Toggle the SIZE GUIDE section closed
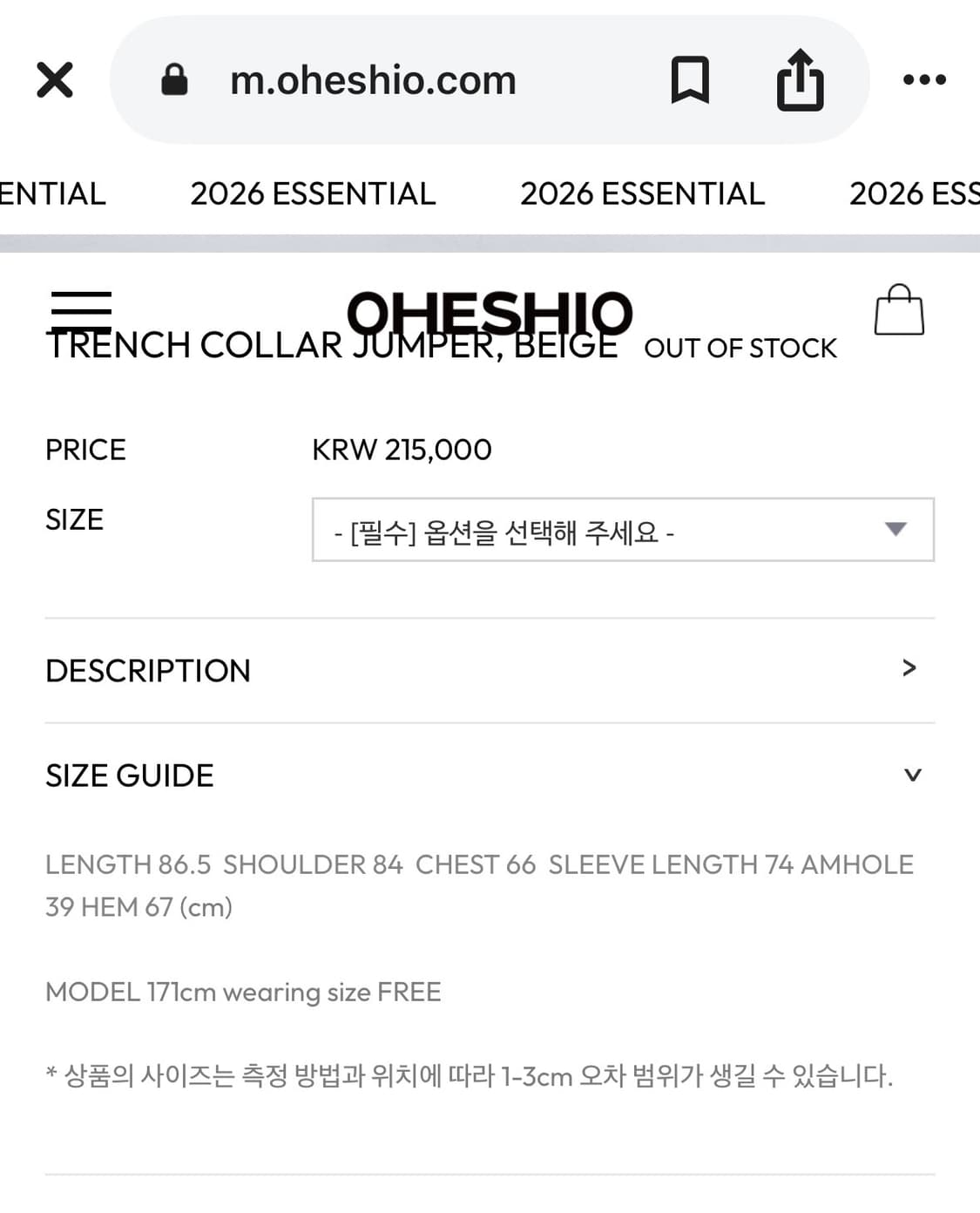 [x=129, y=775]
